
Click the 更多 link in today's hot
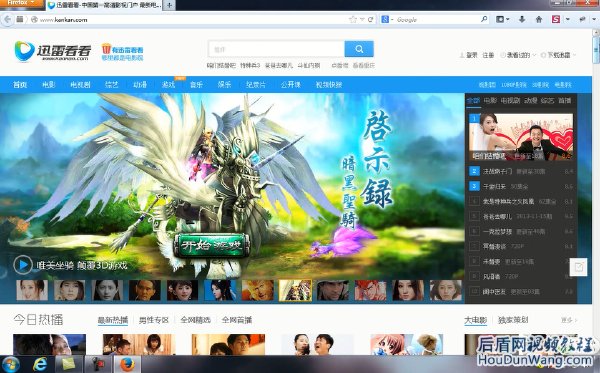coord(569,320)
